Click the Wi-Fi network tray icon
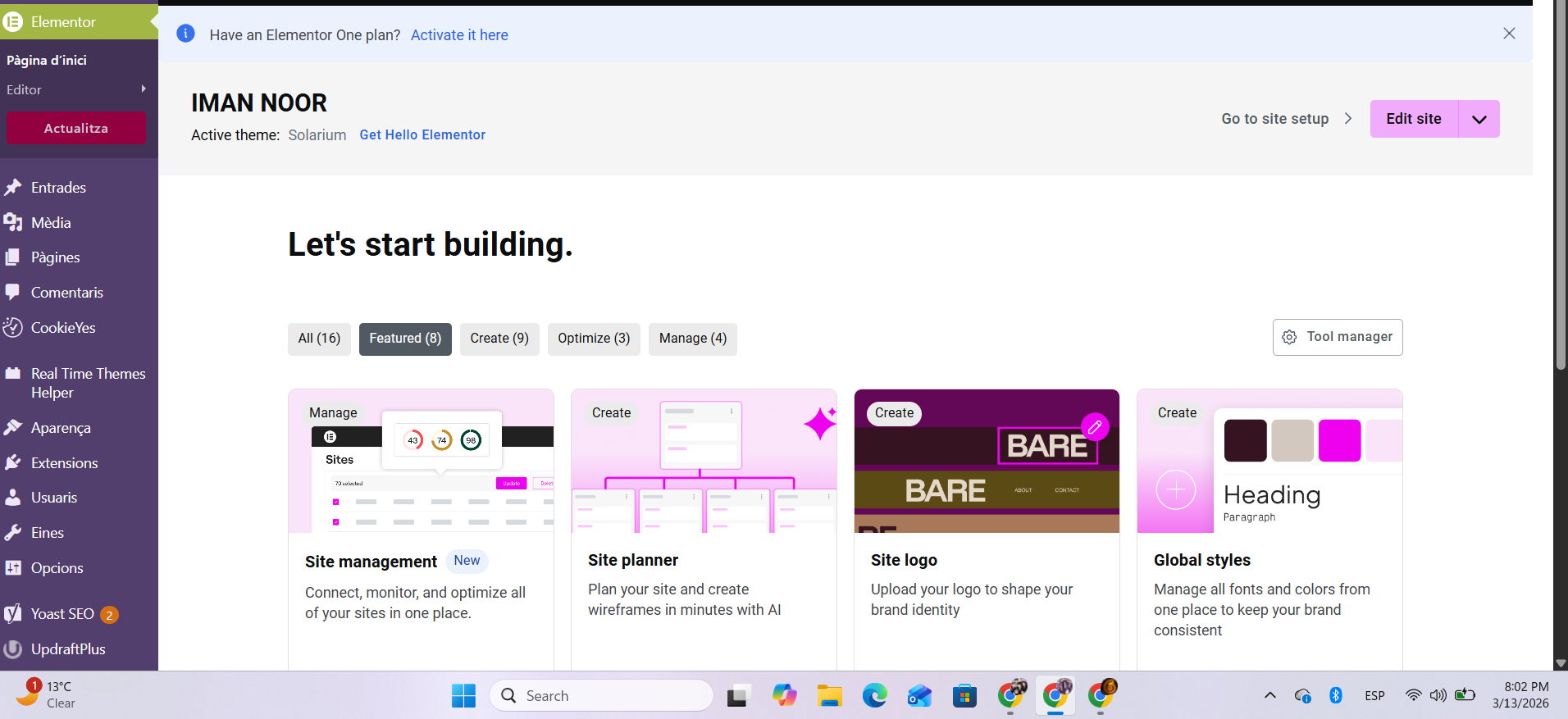1568x719 pixels. point(1413,695)
